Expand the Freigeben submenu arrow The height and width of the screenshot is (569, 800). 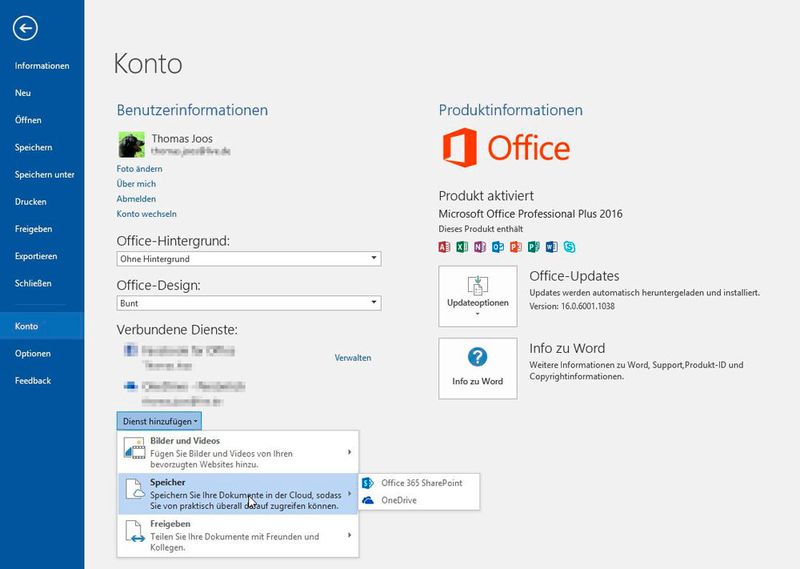pos(349,535)
